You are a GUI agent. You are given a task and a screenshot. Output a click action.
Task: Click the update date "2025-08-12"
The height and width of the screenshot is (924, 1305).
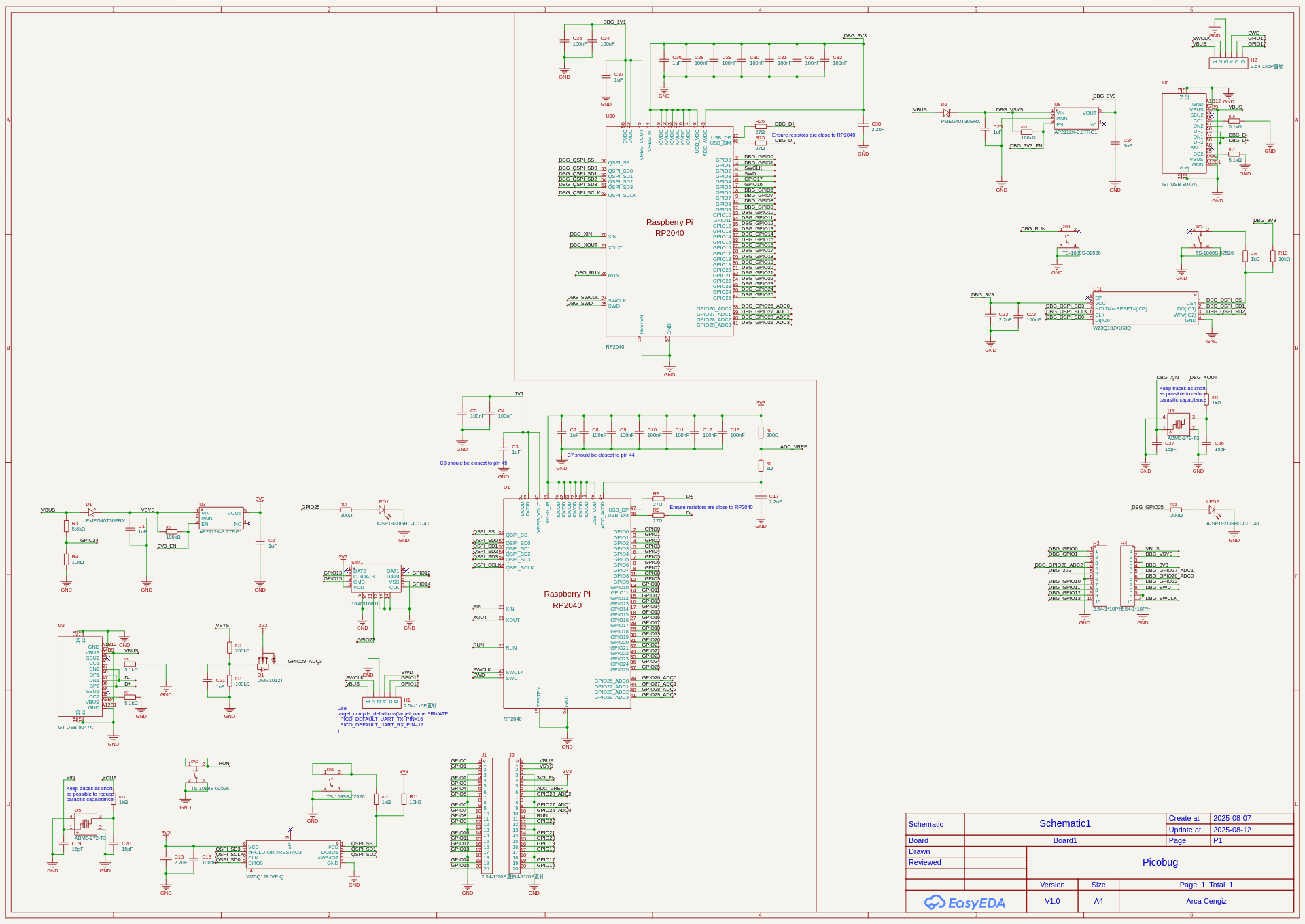(x=1232, y=830)
